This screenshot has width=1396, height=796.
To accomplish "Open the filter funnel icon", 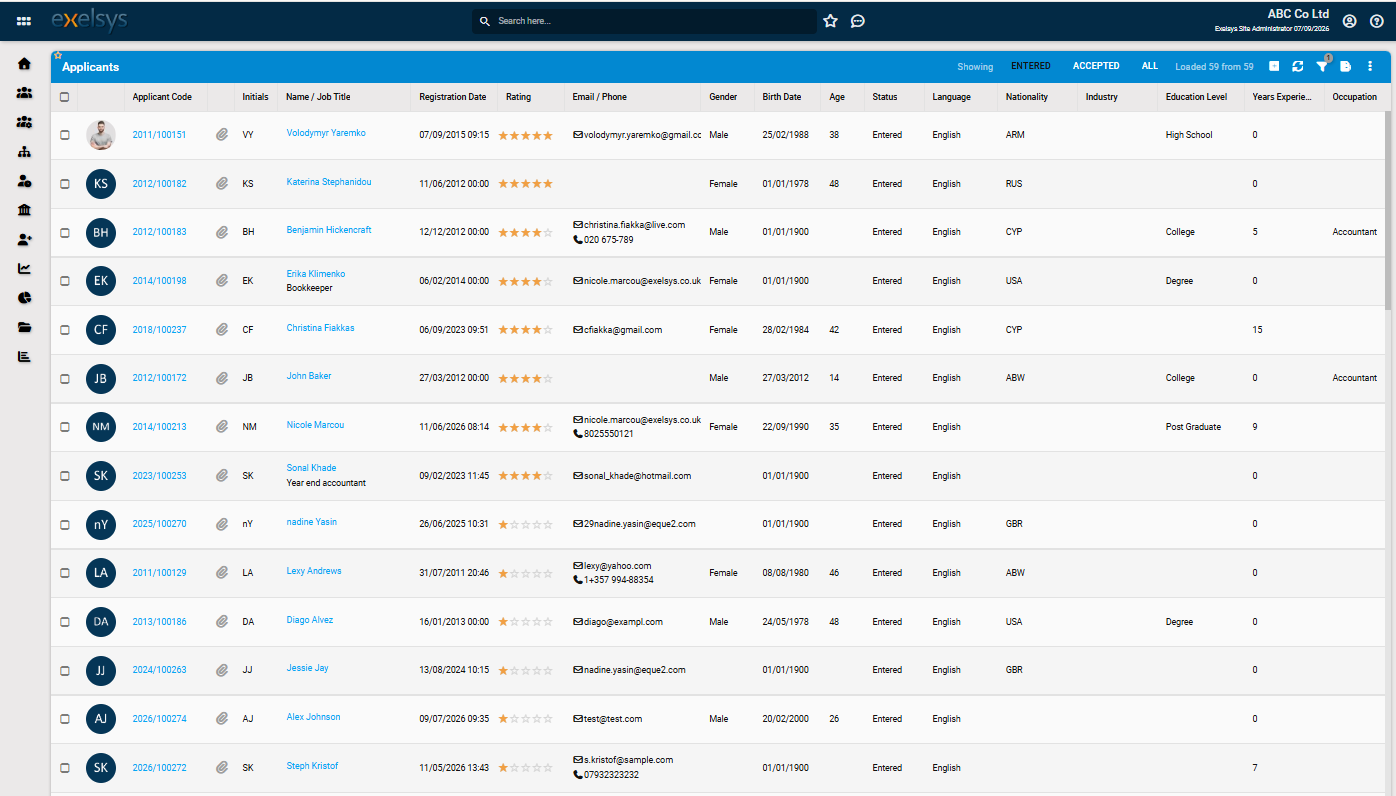I will (x=1322, y=66).
